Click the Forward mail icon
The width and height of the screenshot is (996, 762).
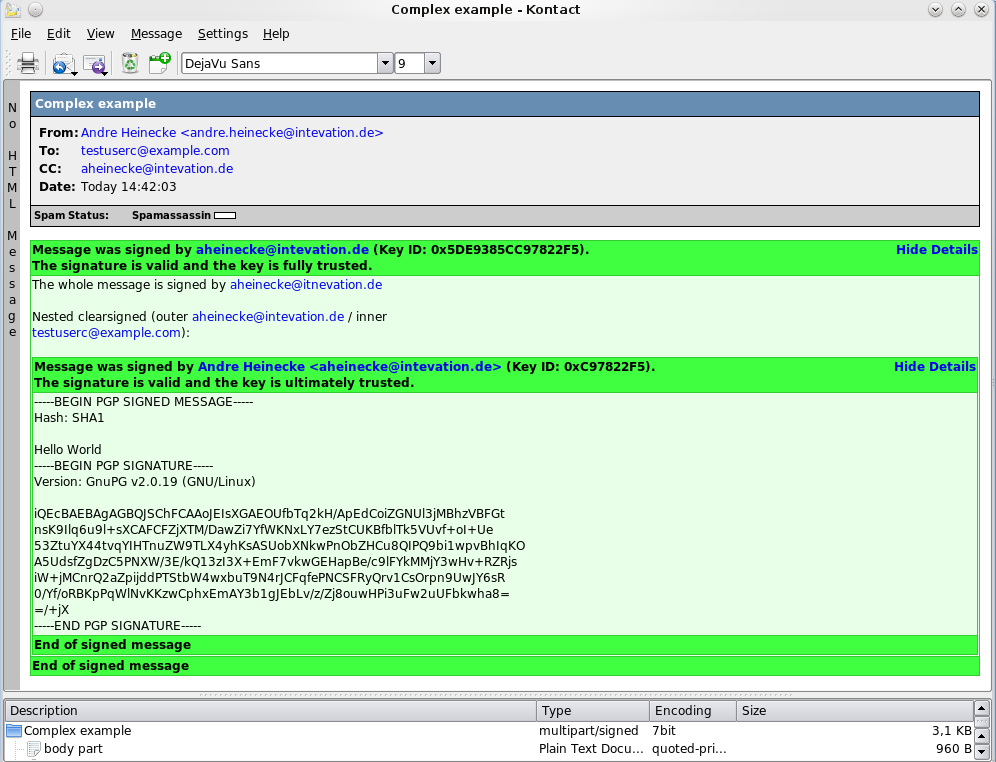[x=95, y=64]
